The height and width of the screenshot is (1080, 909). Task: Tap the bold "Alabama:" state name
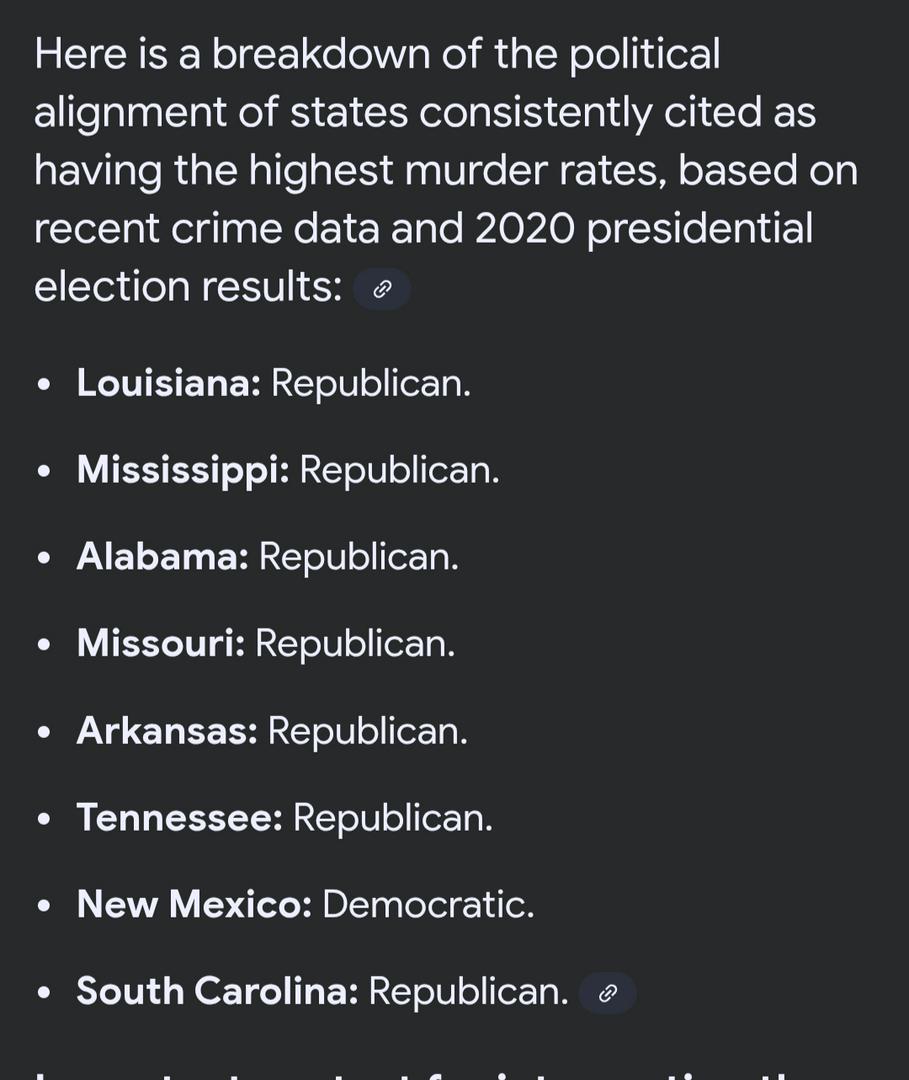162,557
